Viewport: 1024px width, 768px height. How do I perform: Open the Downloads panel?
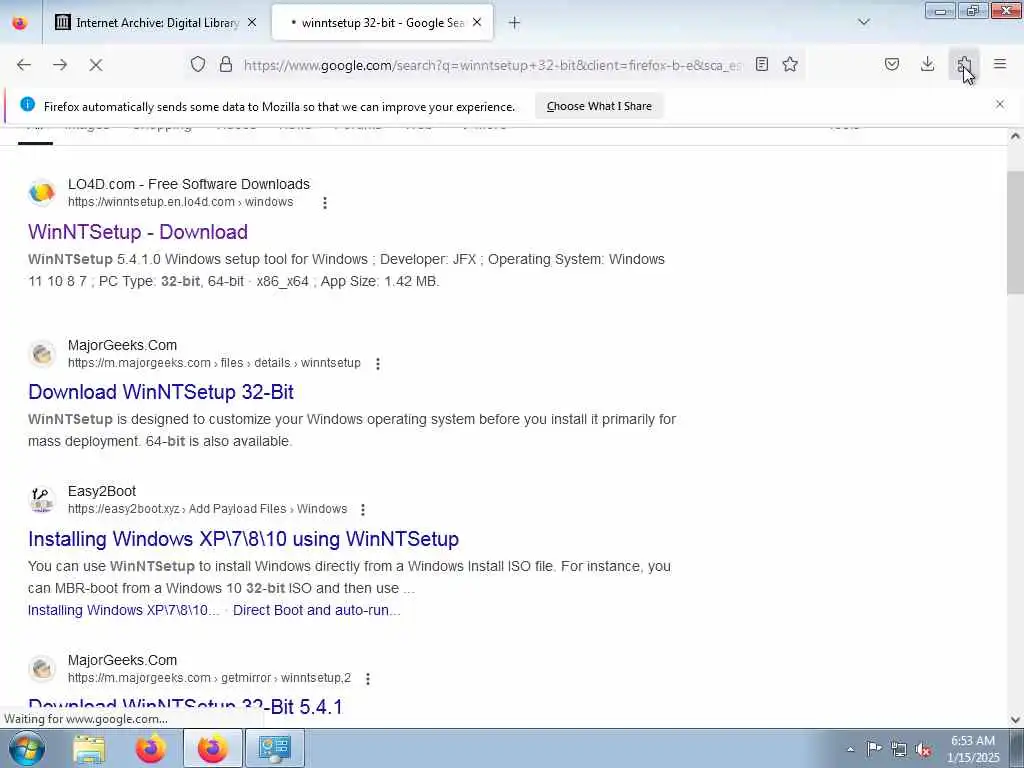click(x=927, y=64)
